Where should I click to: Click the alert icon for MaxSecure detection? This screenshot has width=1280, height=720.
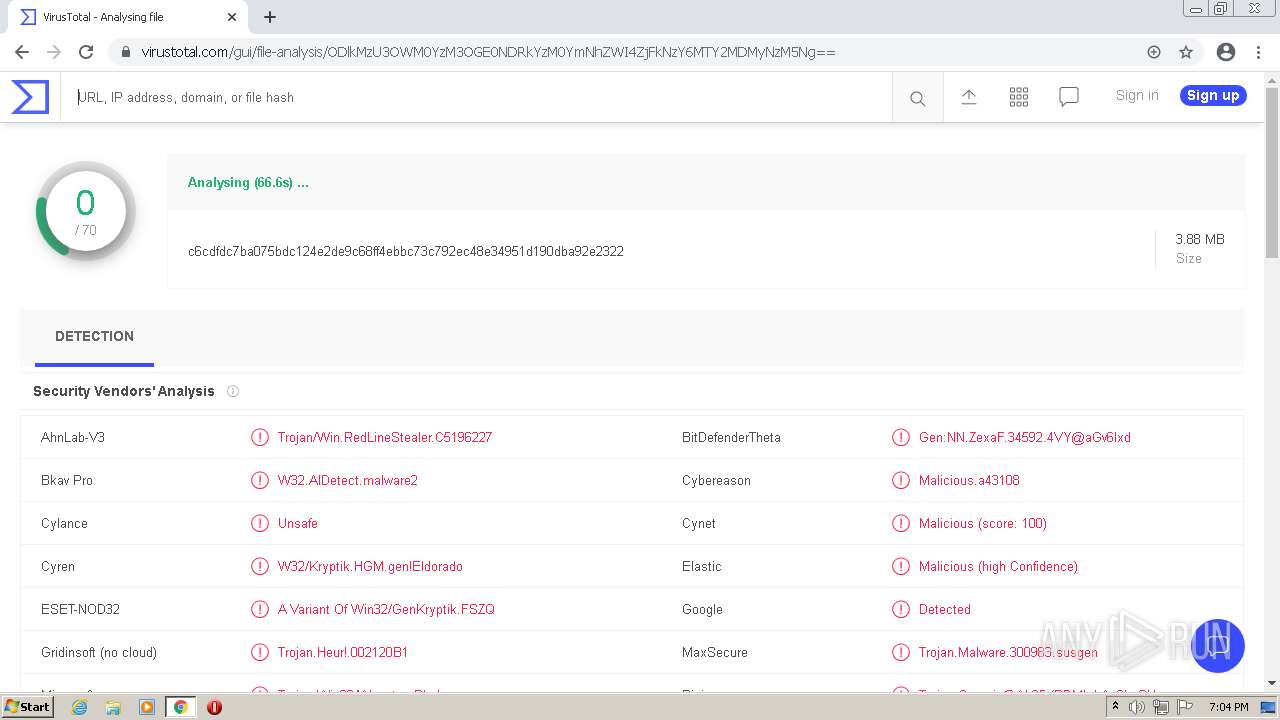tap(901, 652)
